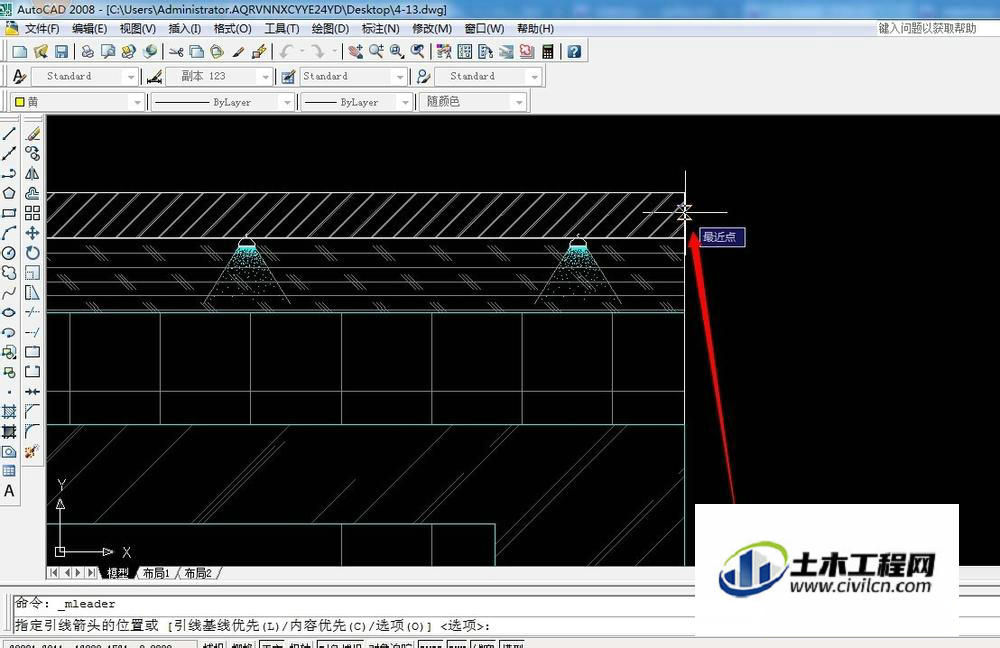
Task: Click the Multileader Style manager icon
Action: (423, 77)
